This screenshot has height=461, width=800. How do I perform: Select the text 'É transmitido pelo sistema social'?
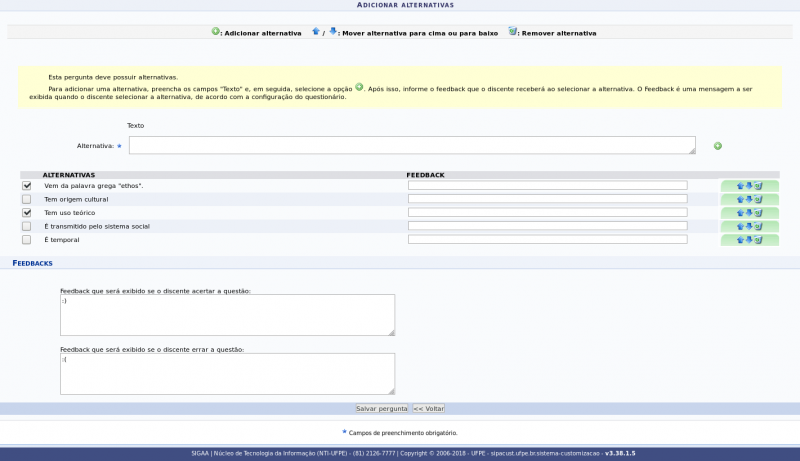tap(97, 226)
